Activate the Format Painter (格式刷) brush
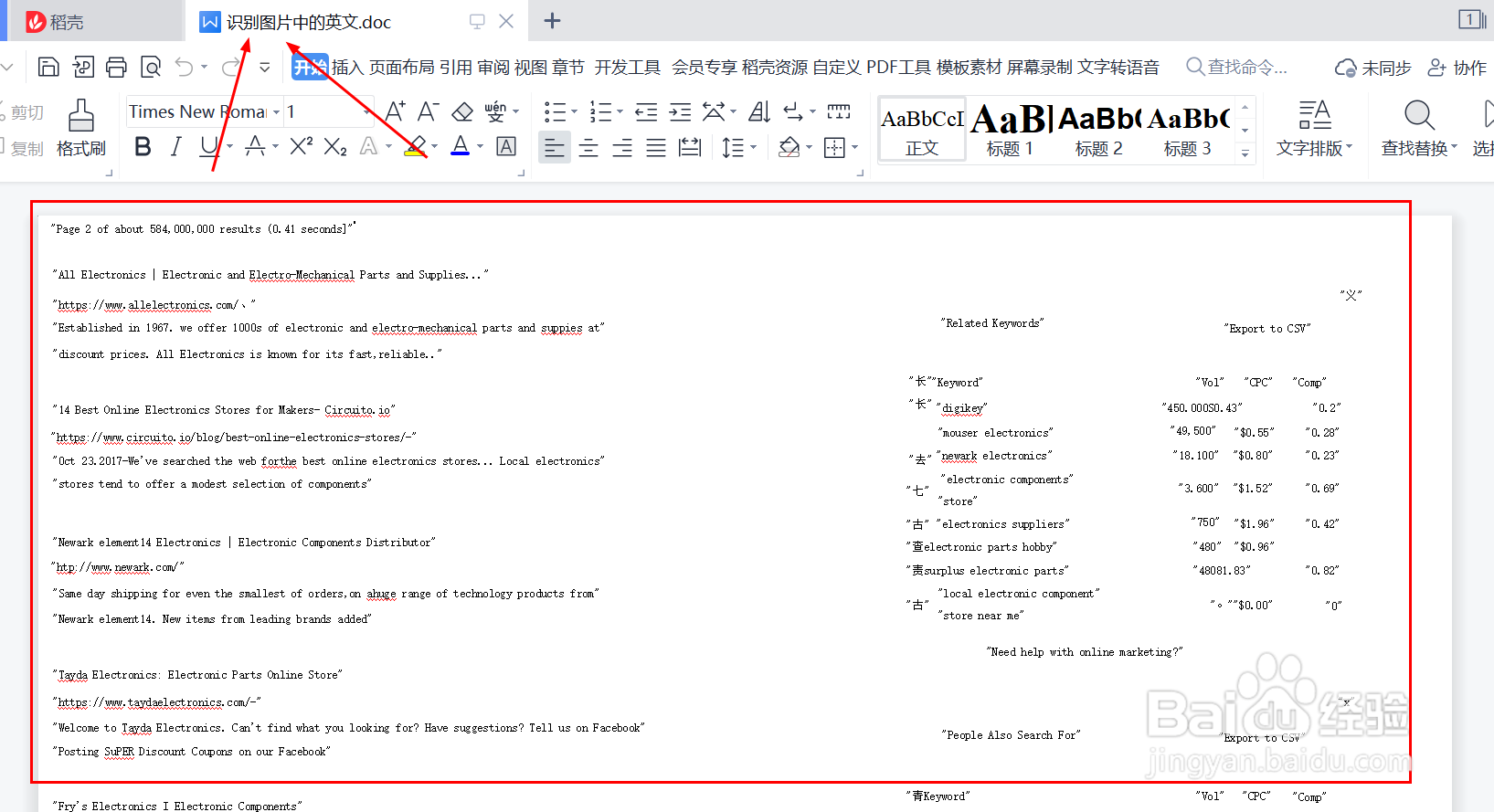The width and height of the screenshot is (1494, 812). (81, 128)
